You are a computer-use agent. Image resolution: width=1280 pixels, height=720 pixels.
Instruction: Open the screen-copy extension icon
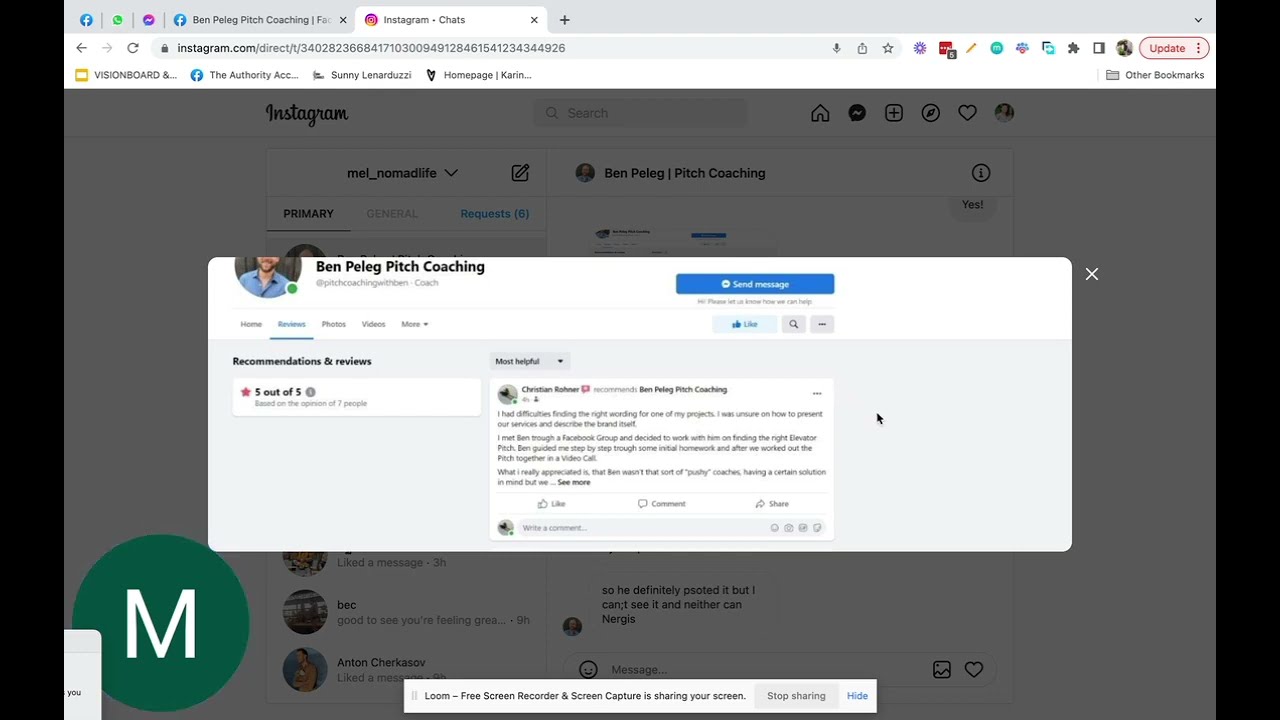(1048, 48)
